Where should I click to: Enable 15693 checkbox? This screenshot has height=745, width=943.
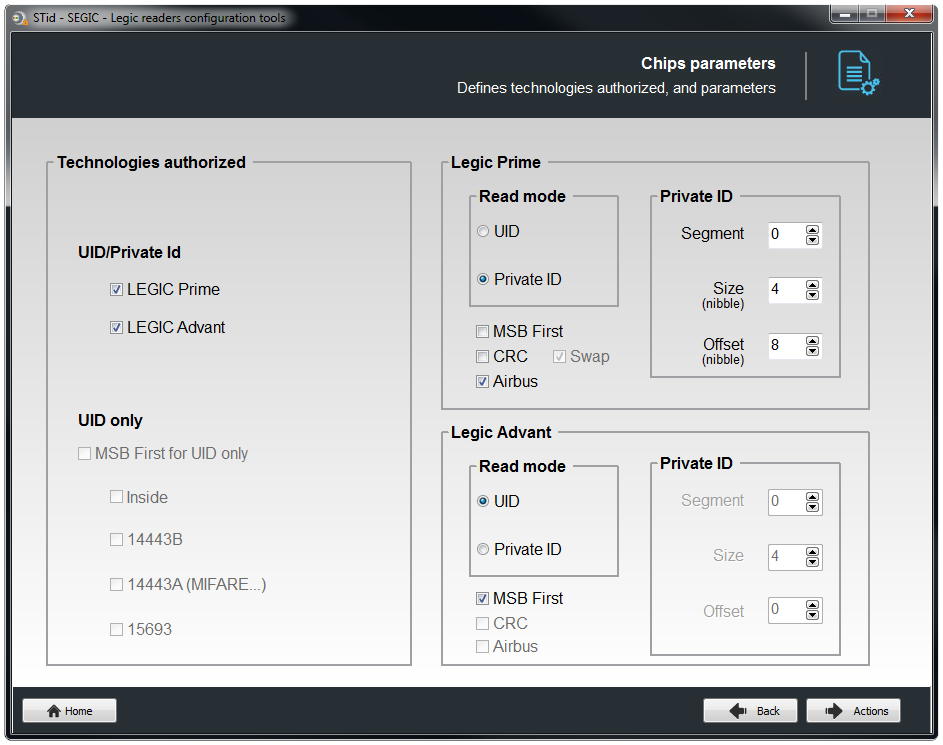116,630
